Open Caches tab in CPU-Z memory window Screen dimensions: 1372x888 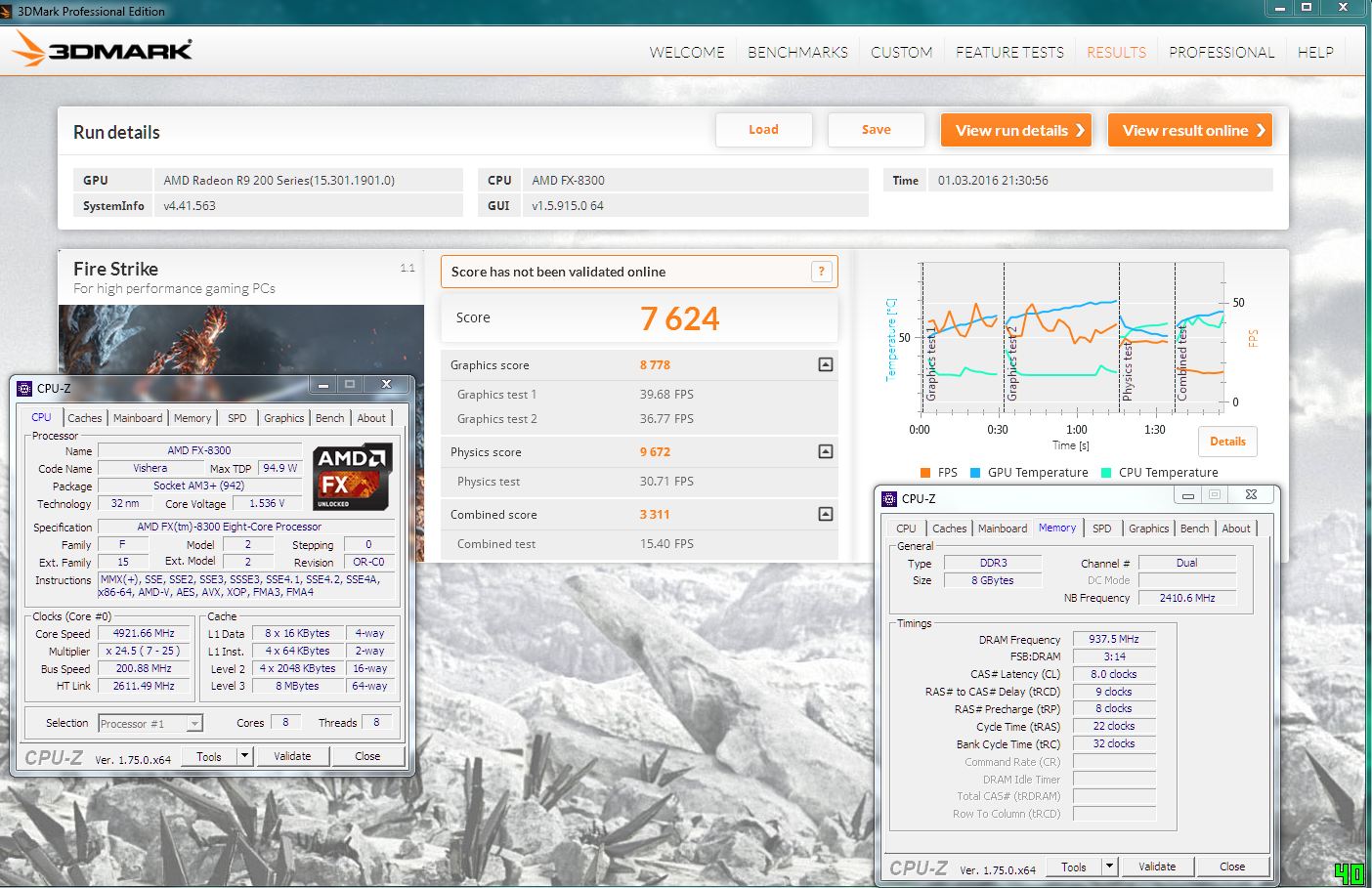pos(950,529)
